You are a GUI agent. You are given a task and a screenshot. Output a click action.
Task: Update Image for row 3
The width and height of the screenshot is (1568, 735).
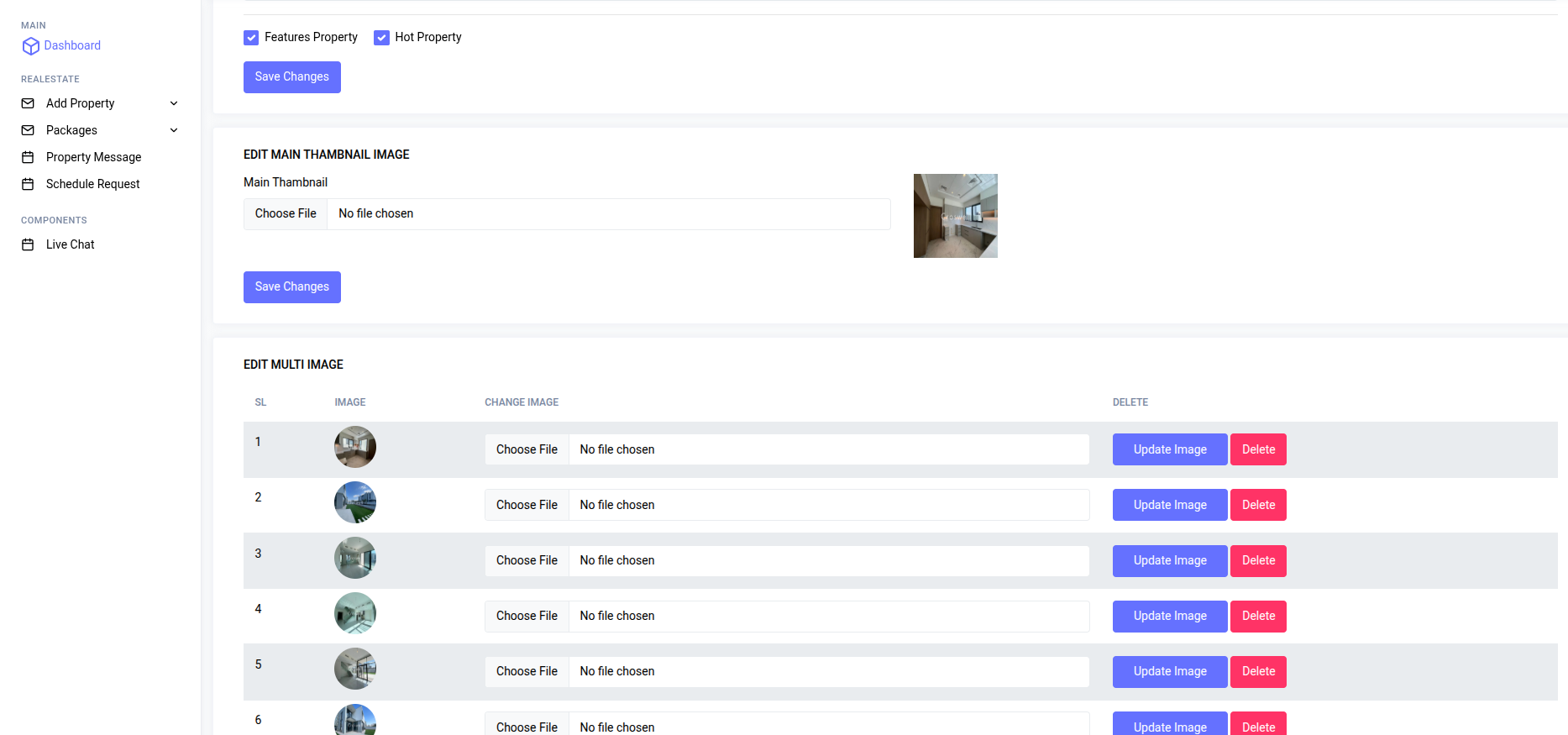(1170, 560)
